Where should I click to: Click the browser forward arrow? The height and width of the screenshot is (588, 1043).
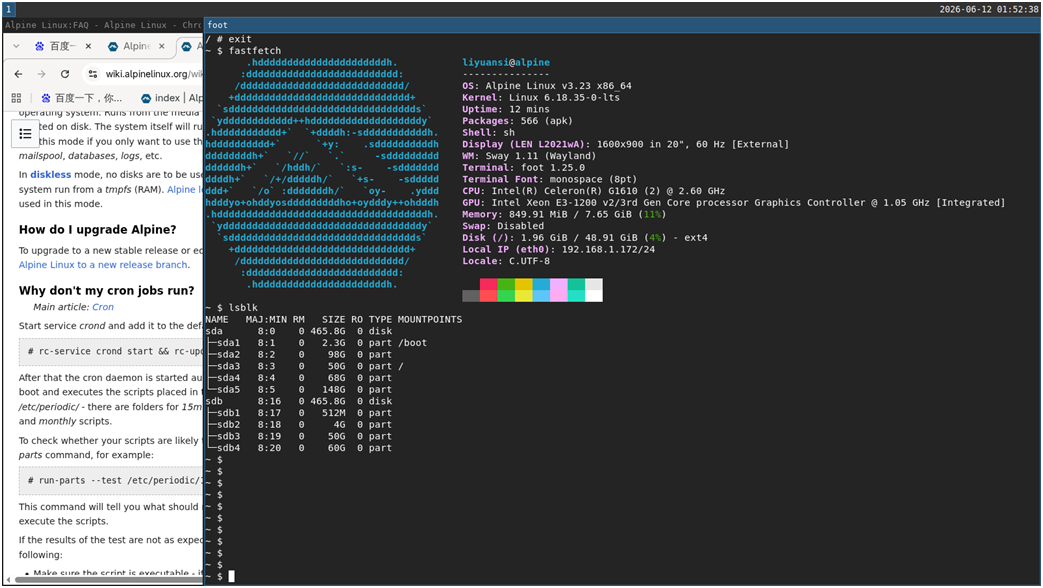point(41,74)
